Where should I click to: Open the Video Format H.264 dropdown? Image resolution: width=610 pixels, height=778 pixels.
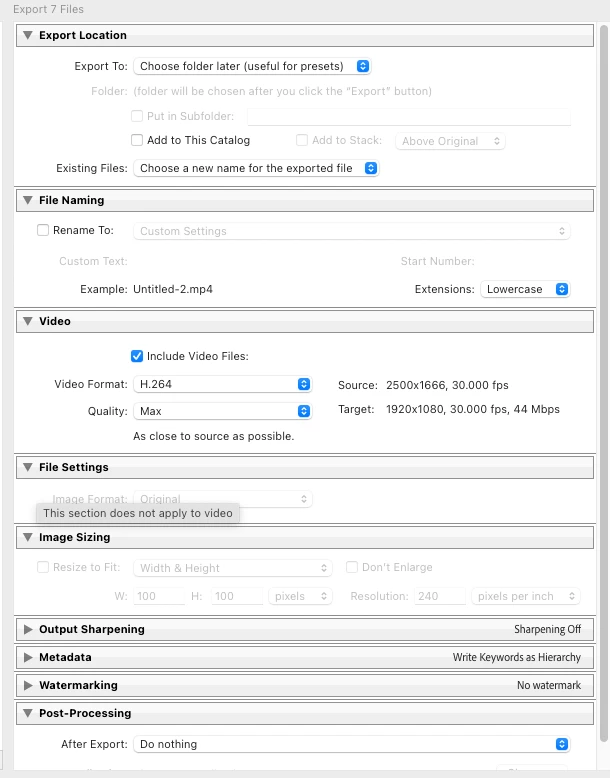222,384
